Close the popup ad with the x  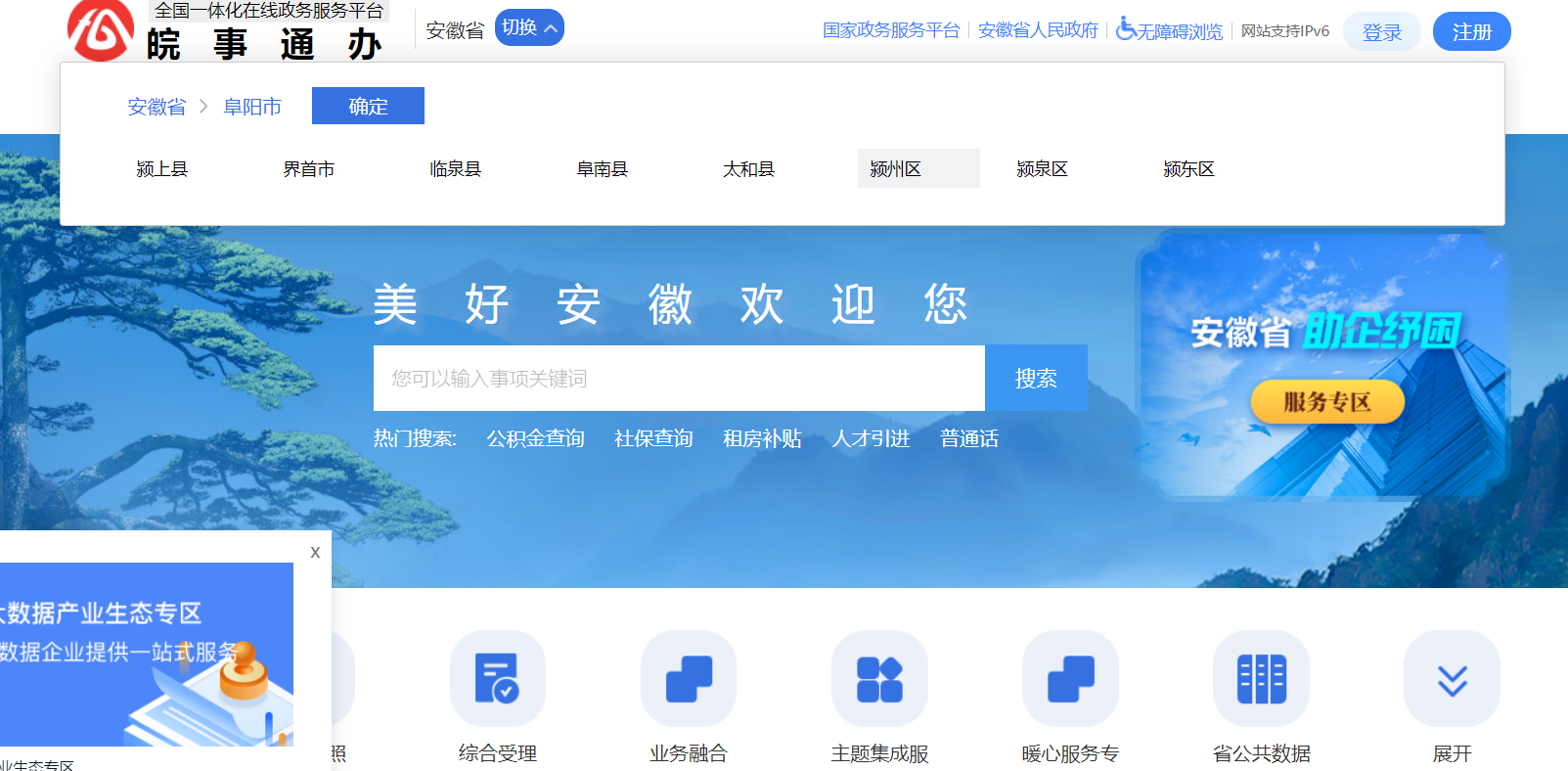click(x=315, y=552)
